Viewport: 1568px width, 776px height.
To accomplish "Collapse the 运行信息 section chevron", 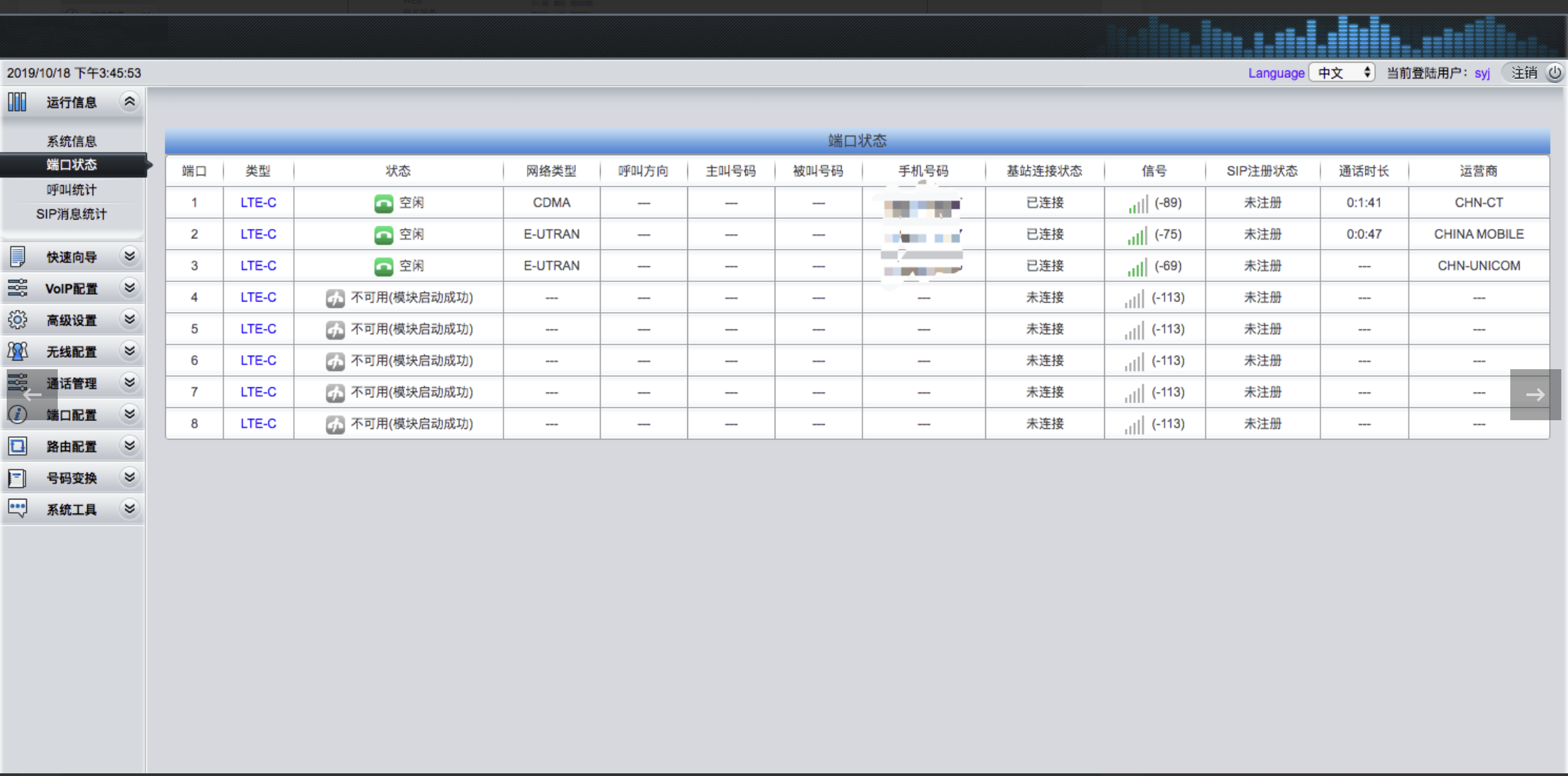I will [130, 101].
